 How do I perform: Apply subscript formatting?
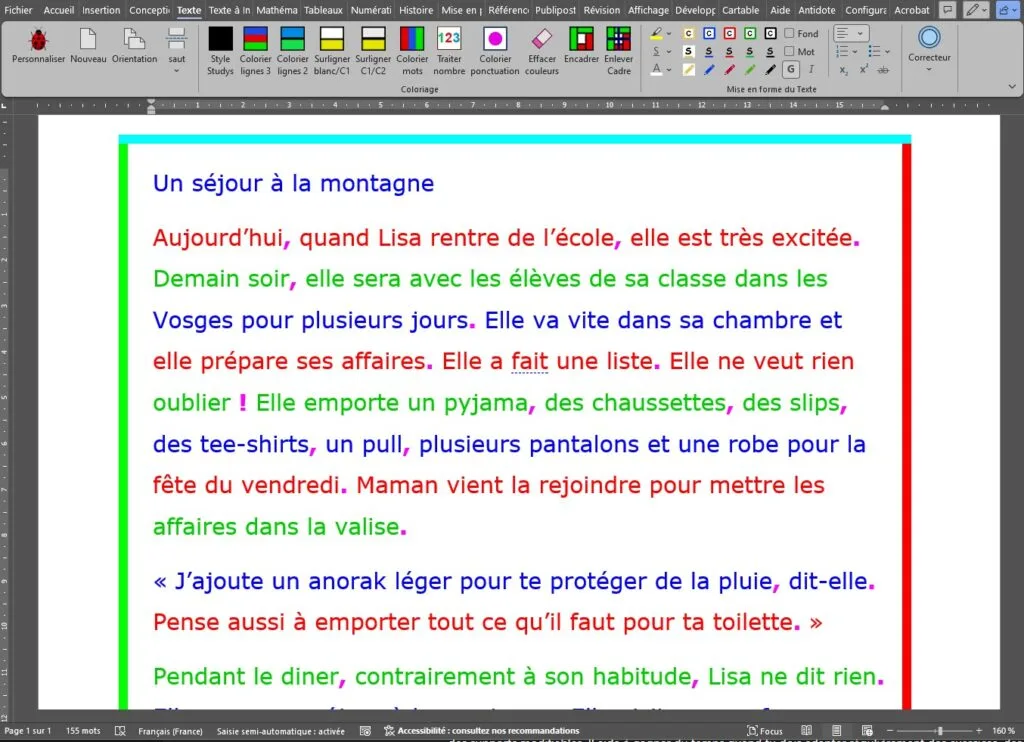point(843,70)
